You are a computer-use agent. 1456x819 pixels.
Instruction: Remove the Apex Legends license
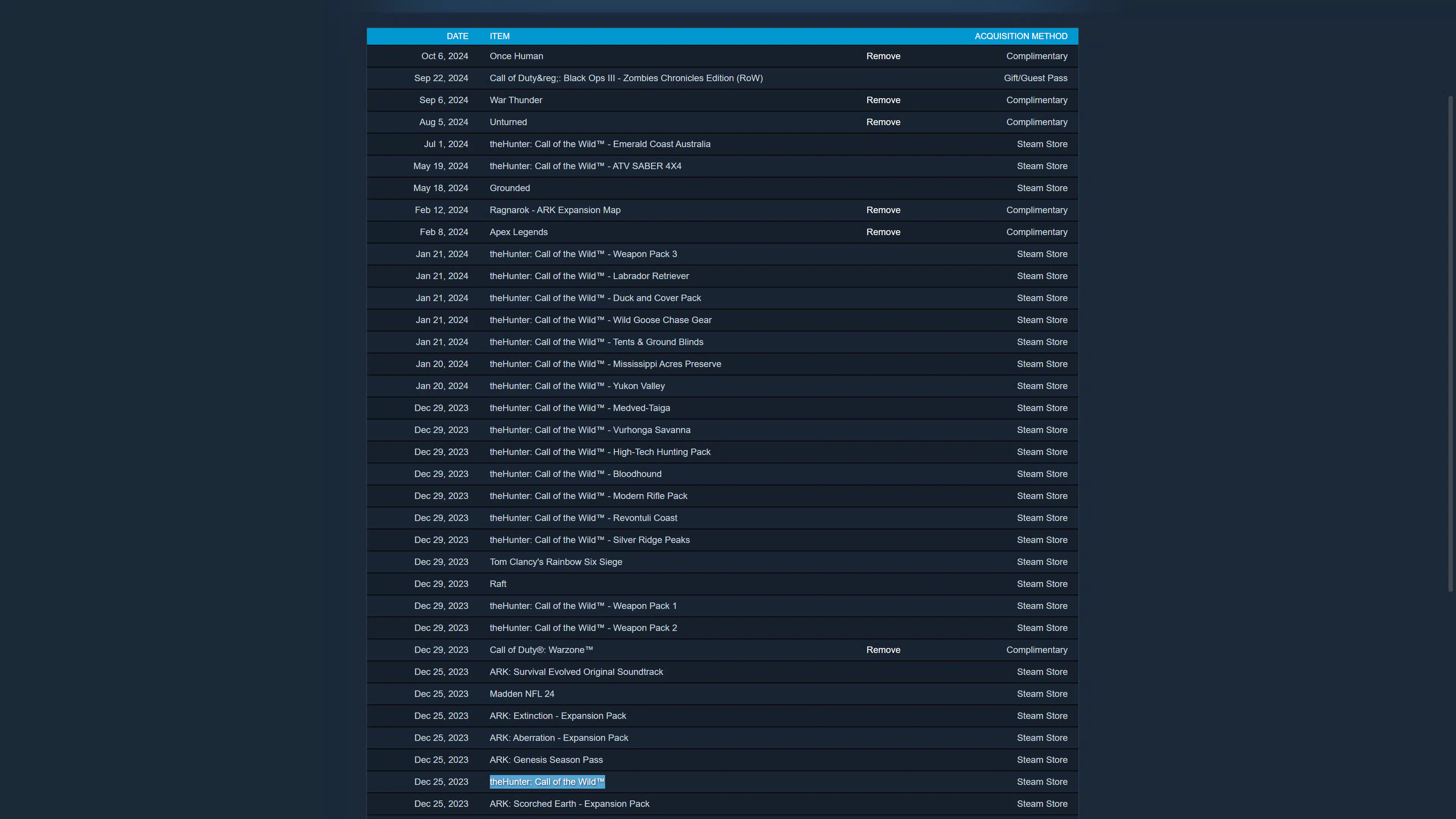tap(883, 232)
